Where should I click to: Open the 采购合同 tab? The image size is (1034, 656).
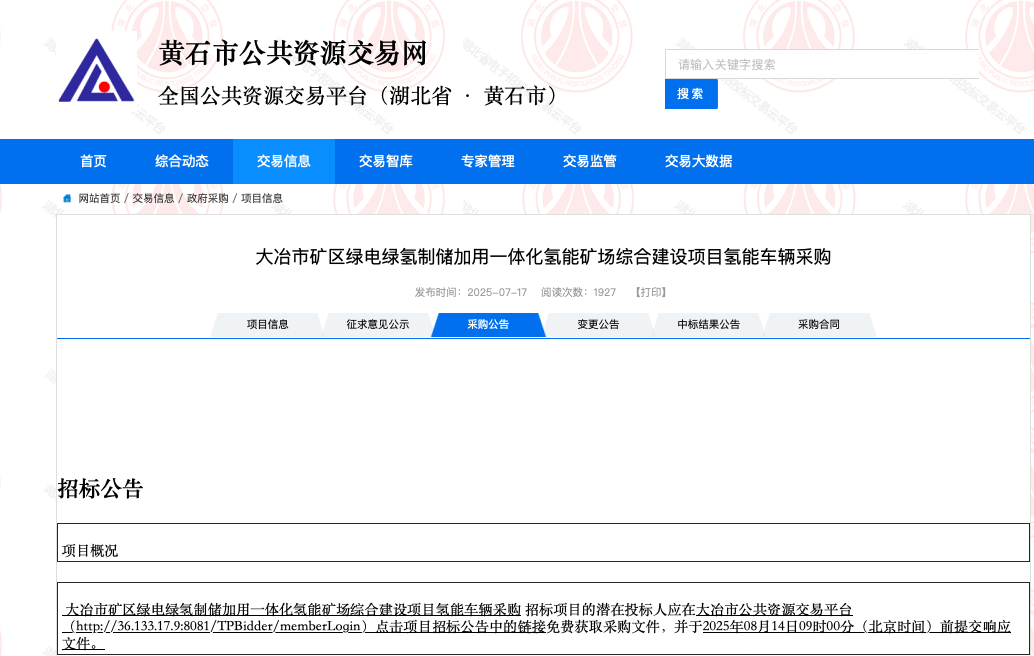(818, 325)
